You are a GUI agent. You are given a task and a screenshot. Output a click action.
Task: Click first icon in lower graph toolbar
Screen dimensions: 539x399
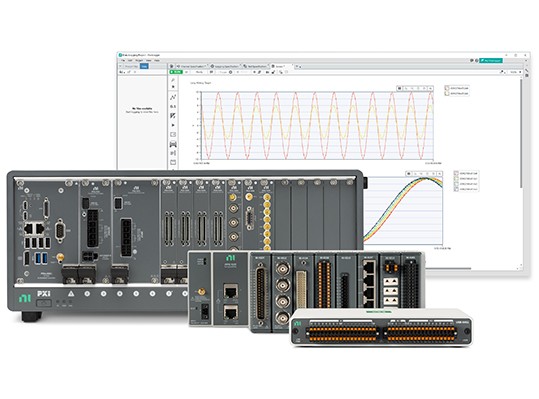pos(408,174)
